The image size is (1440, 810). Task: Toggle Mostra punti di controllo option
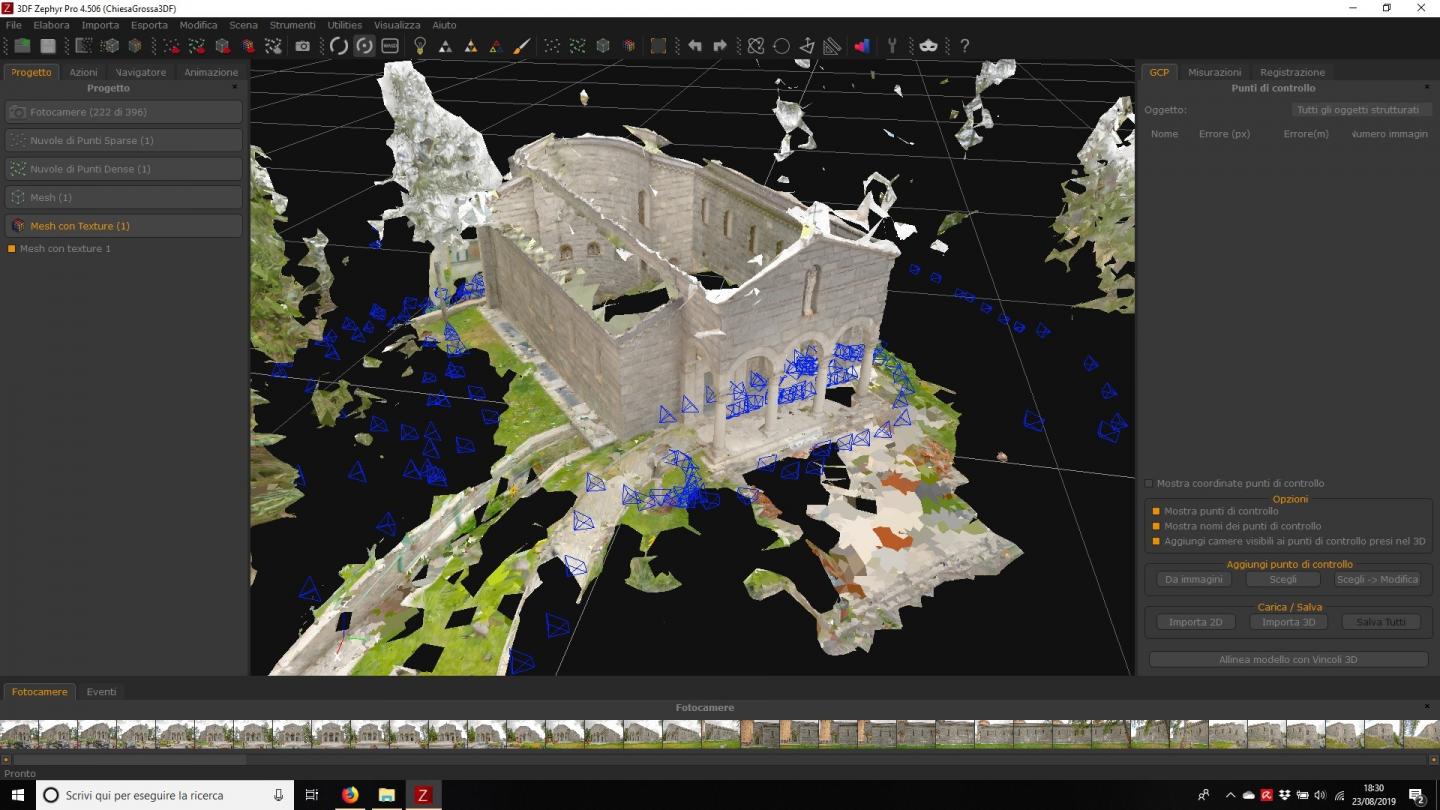pos(1156,511)
